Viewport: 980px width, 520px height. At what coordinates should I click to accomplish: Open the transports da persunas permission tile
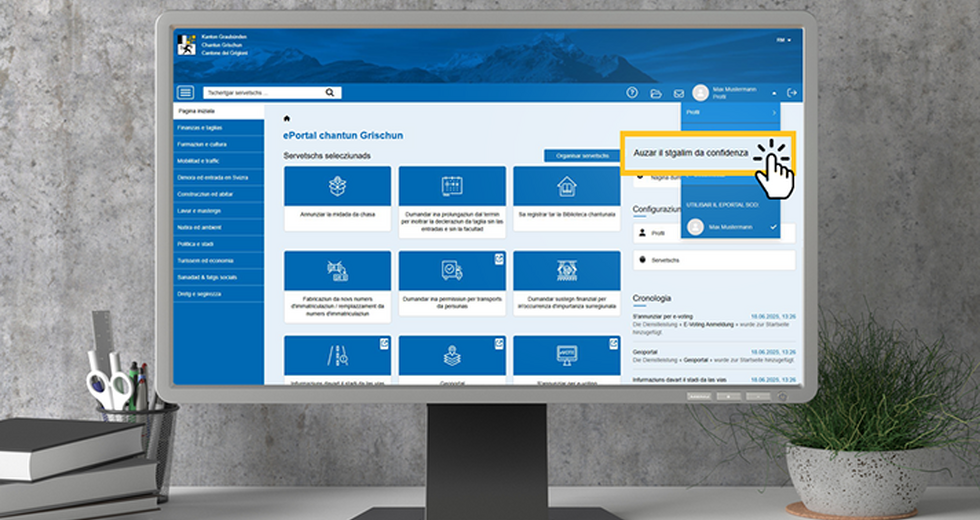(452, 282)
